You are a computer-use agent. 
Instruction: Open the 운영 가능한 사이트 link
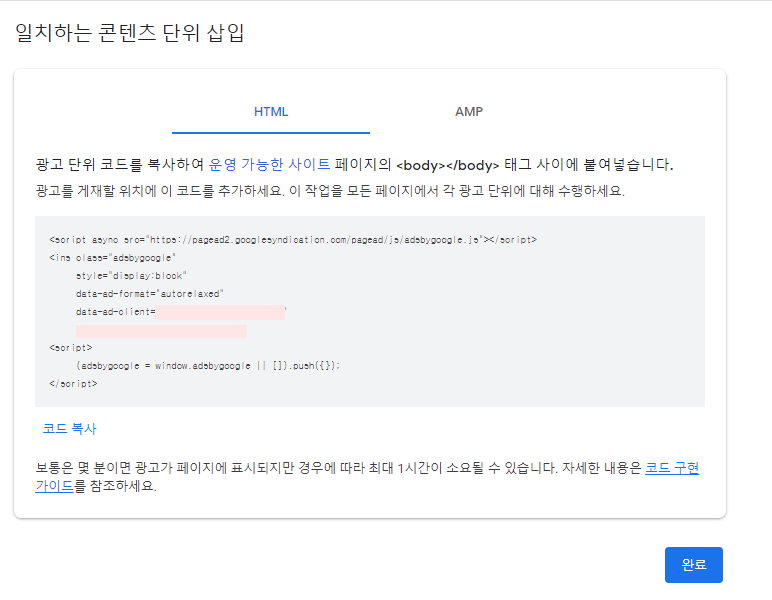(269, 164)
